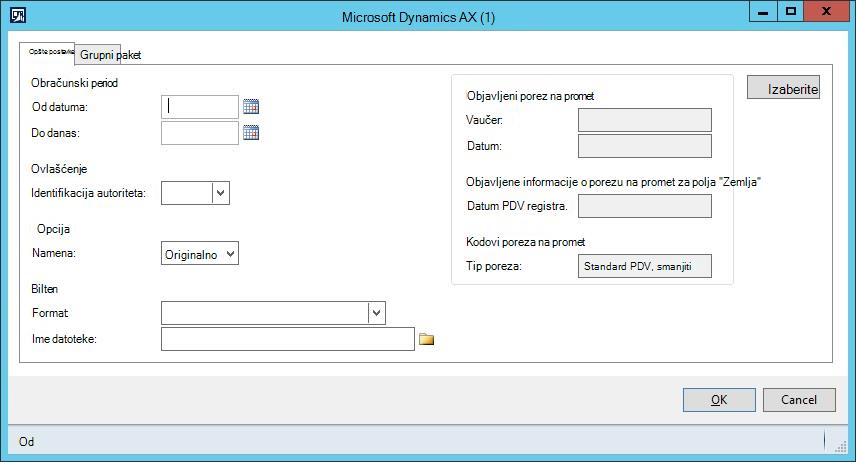
Task: Click the Bilten section label
Action: 44,289
